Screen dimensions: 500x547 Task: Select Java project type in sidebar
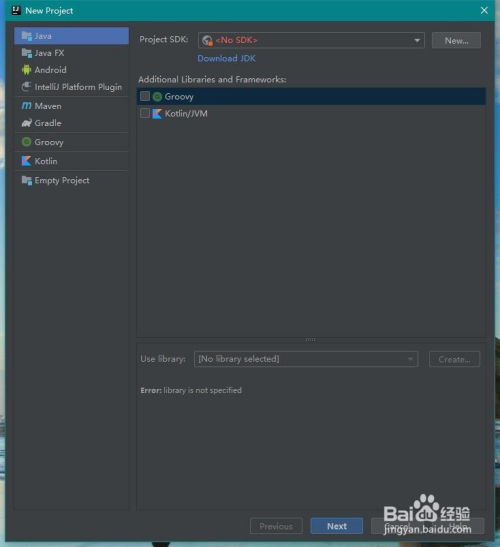coord(72,36)
